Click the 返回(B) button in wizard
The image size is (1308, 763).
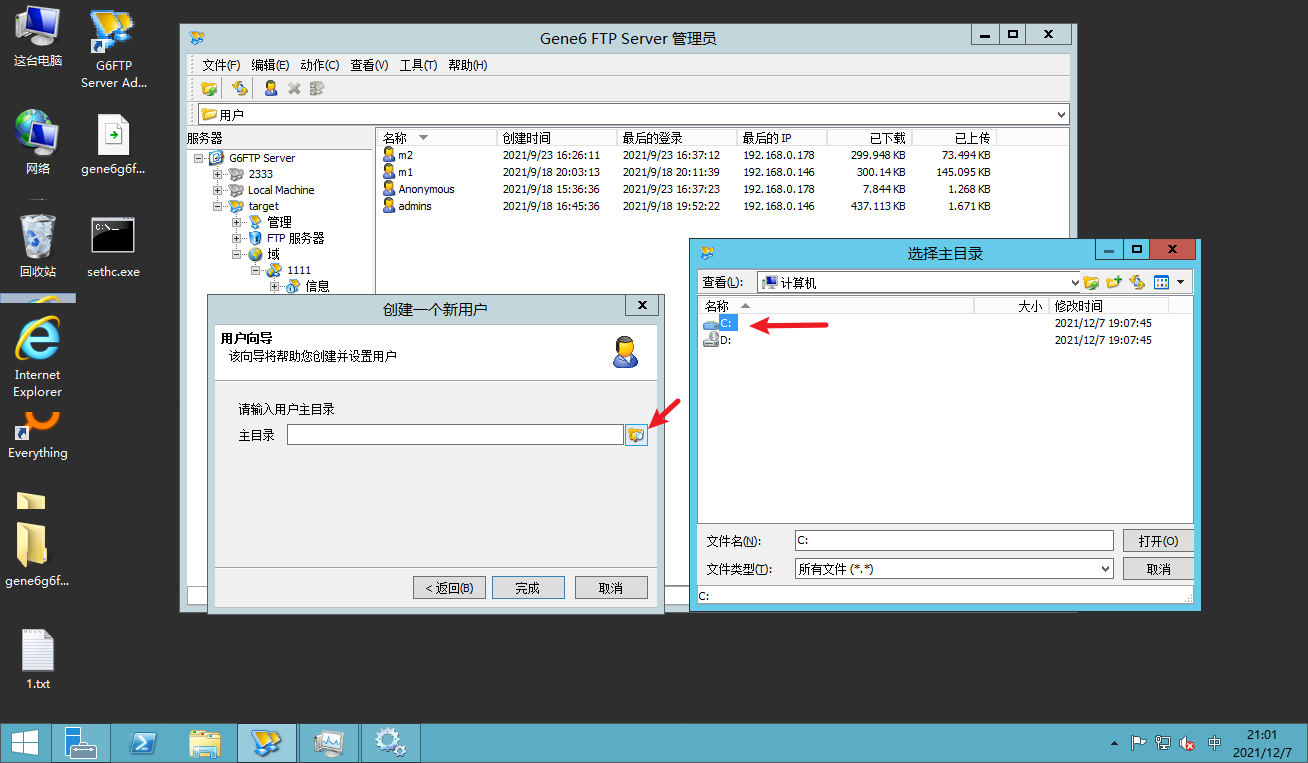(x=449, y=588)
